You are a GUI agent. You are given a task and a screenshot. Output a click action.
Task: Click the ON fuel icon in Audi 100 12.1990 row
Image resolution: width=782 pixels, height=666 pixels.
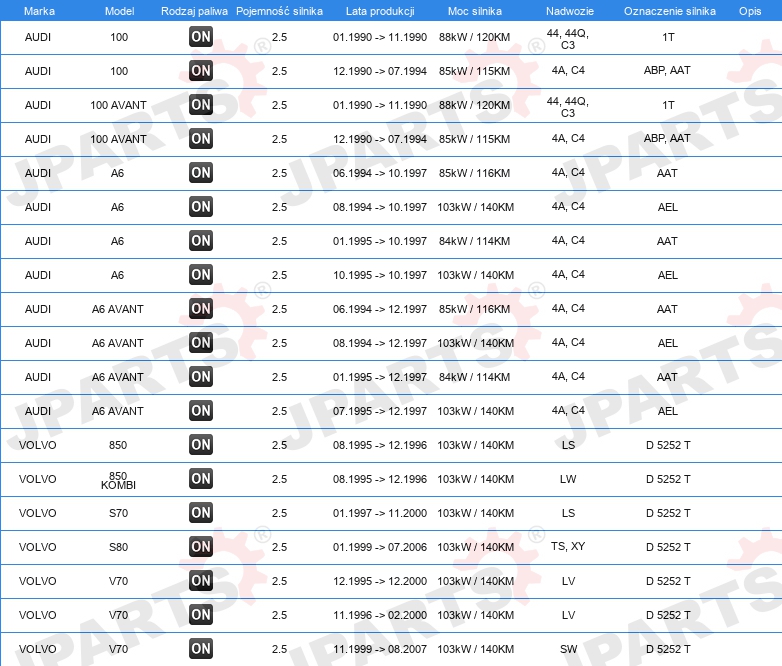(x=201, y=71)
